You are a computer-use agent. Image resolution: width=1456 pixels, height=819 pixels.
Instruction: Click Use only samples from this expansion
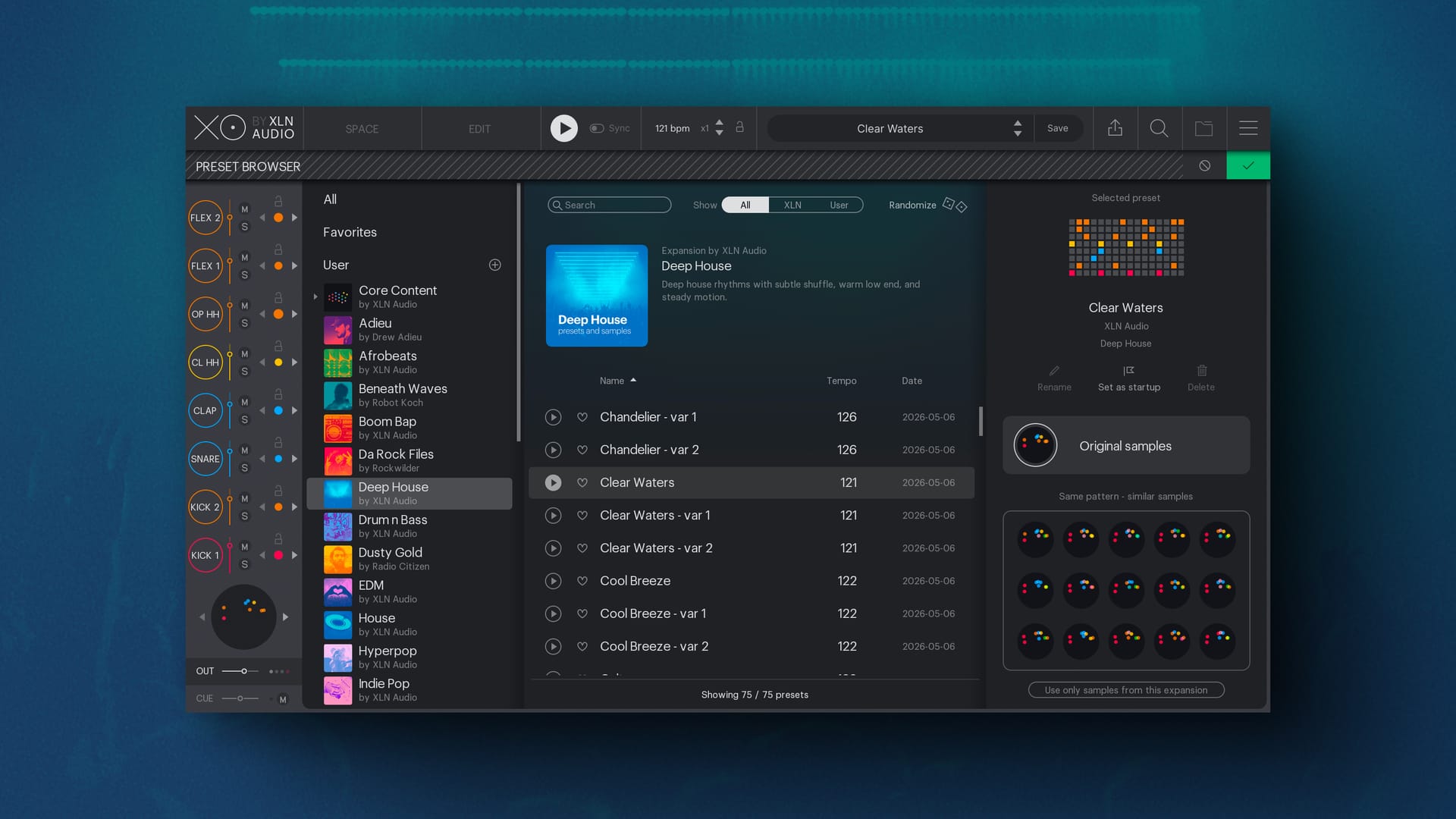click(x=1126, y=690)
